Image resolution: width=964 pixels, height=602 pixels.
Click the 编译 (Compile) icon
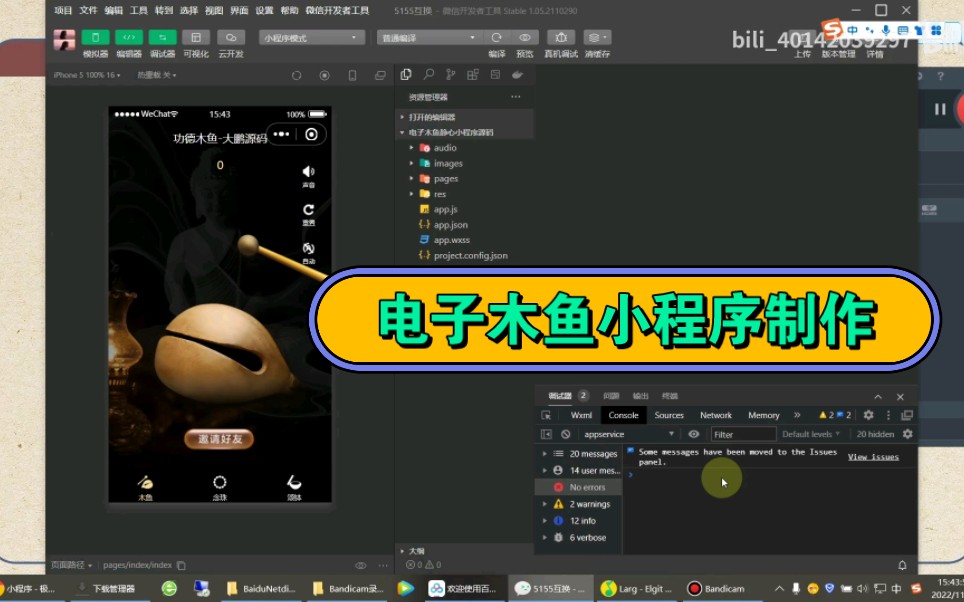click(497, 37)
